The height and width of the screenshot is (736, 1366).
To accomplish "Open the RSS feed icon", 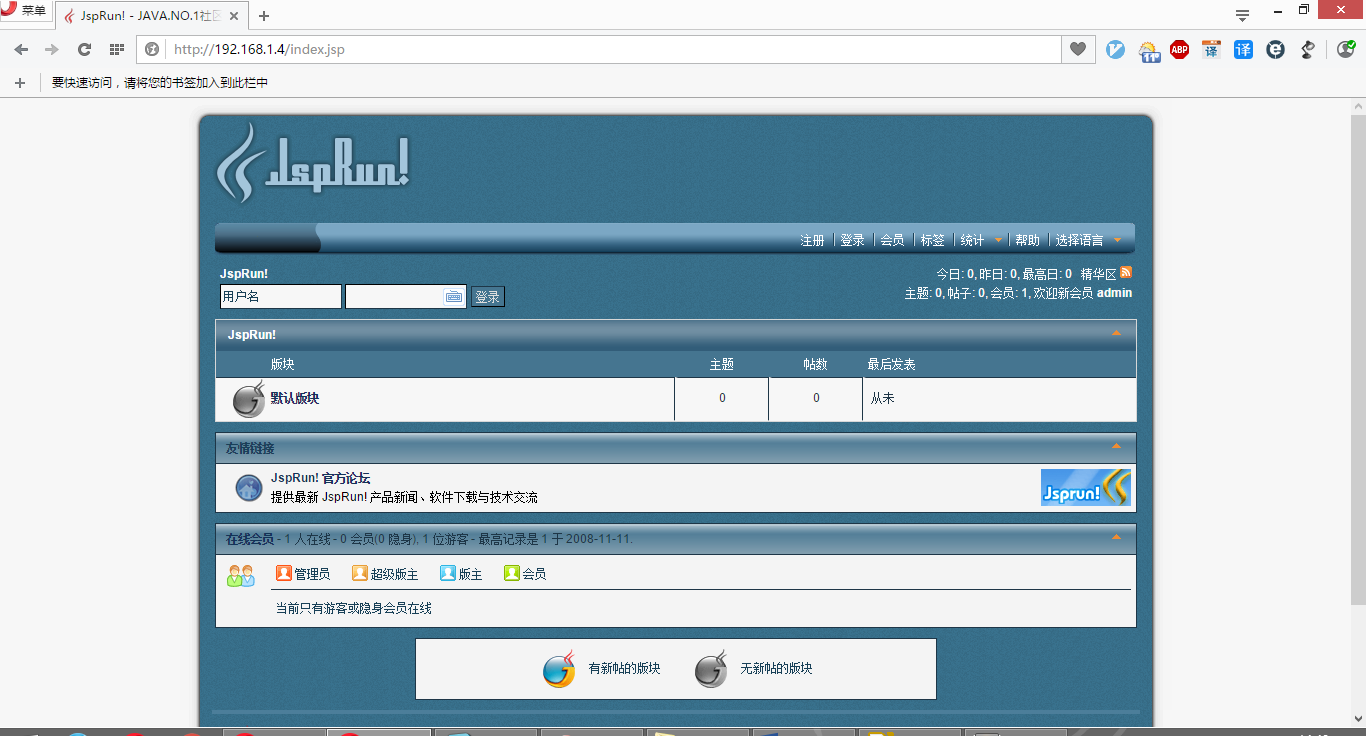I will 1126,272.
